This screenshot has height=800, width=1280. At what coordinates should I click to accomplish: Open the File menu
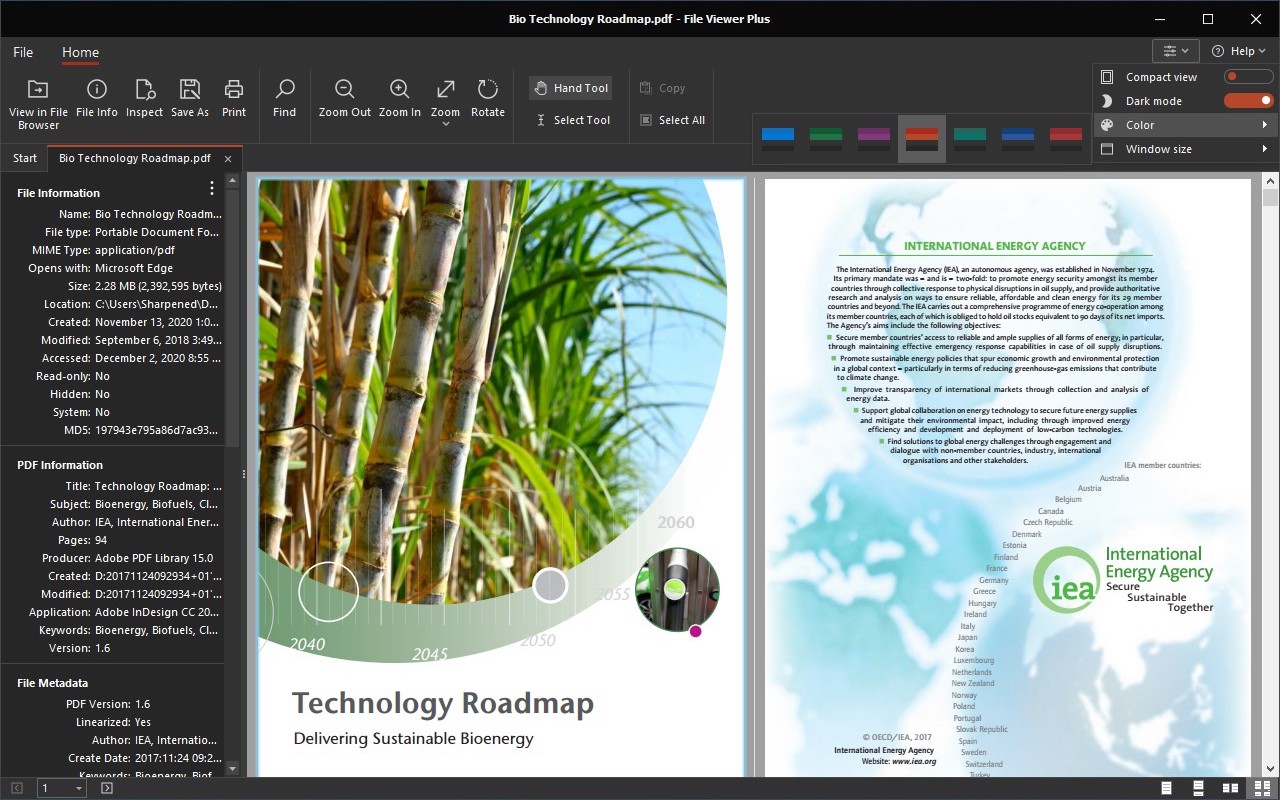[x=23, y=52]
